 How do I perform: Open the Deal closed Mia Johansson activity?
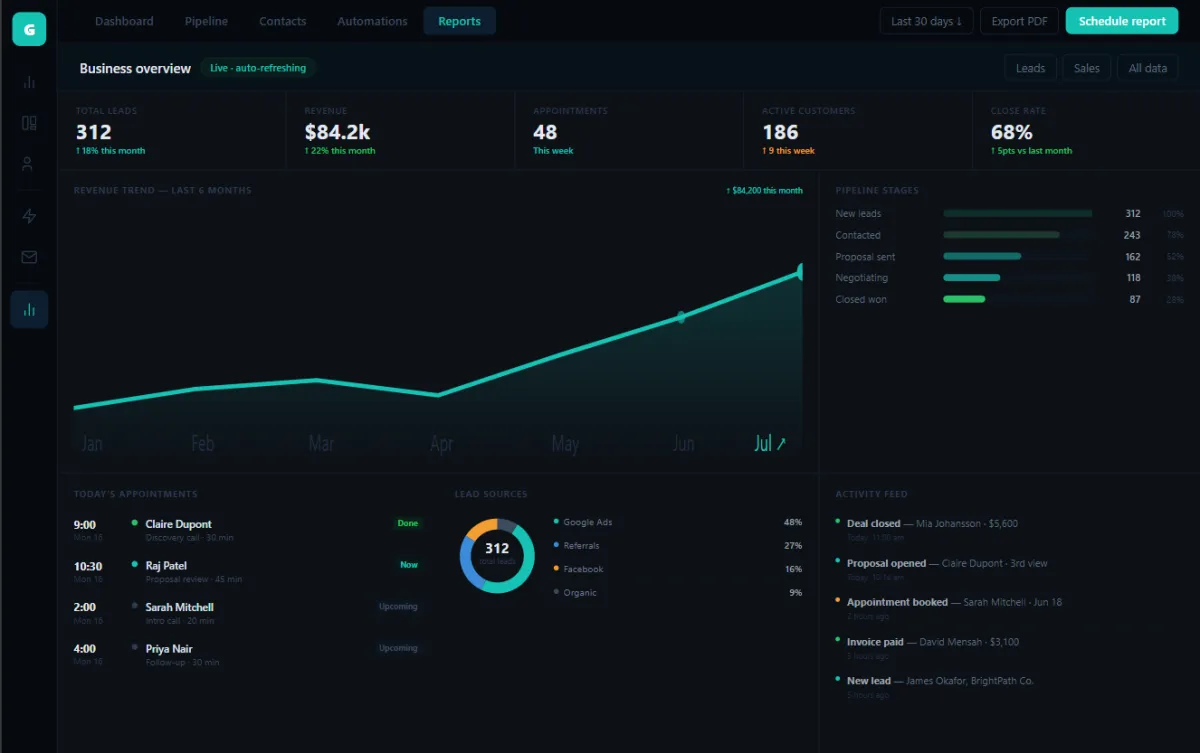pos(1008,529)
